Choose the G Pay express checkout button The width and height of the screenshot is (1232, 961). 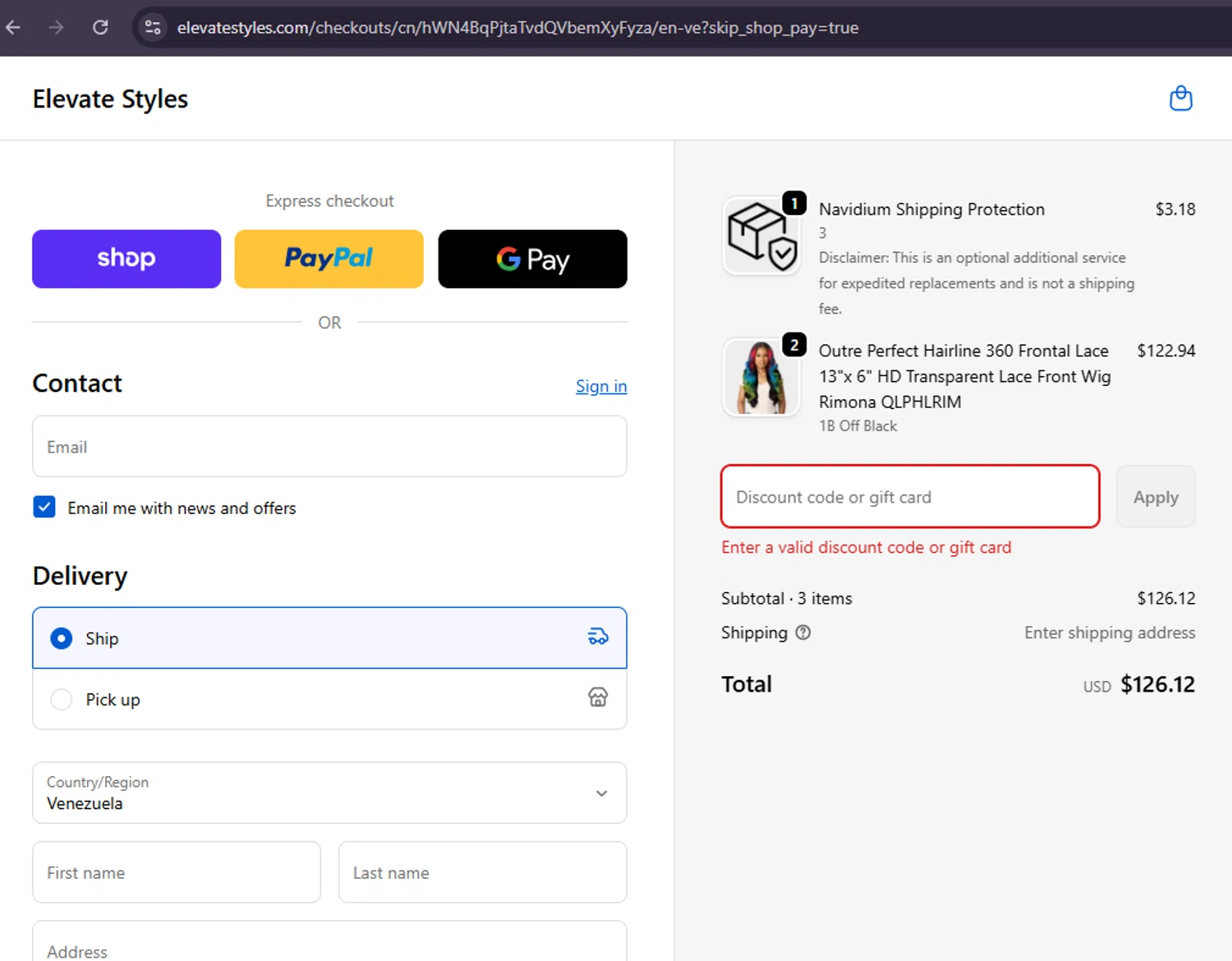[532, 259]
